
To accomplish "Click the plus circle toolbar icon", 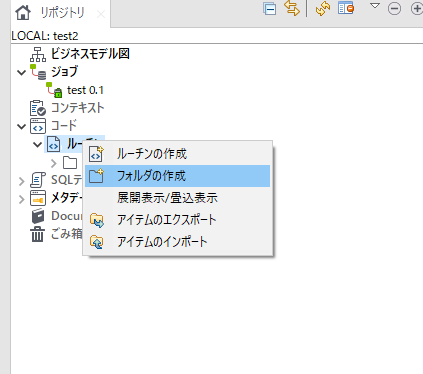I will point(417,9).
